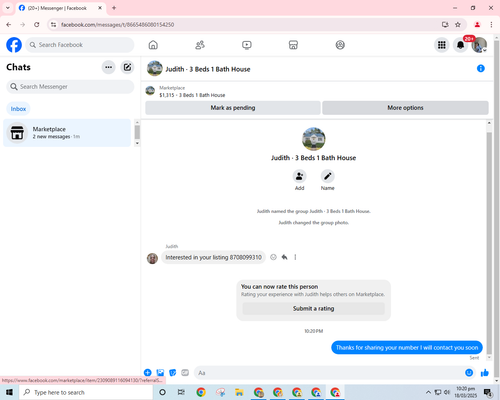Send a thumbs-up like

[x=485, y=373]
